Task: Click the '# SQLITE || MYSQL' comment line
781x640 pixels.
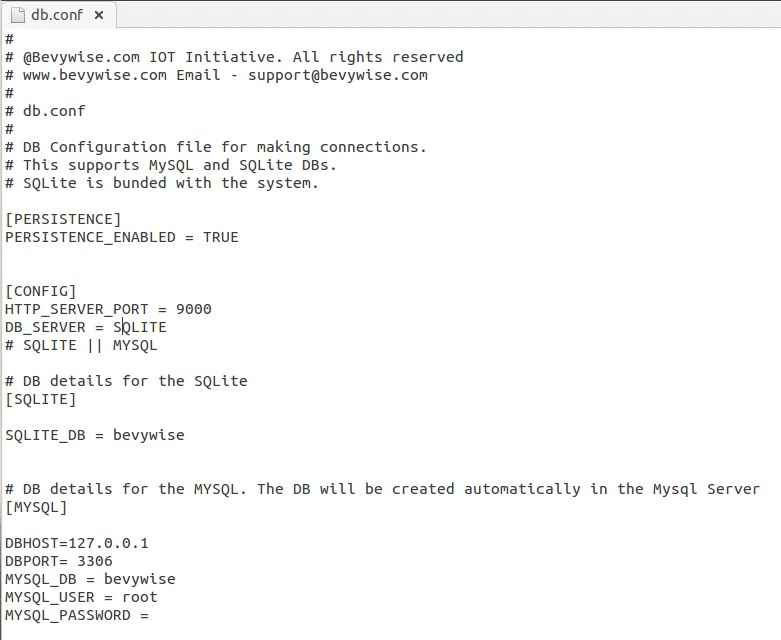Action: pos(81,345)
